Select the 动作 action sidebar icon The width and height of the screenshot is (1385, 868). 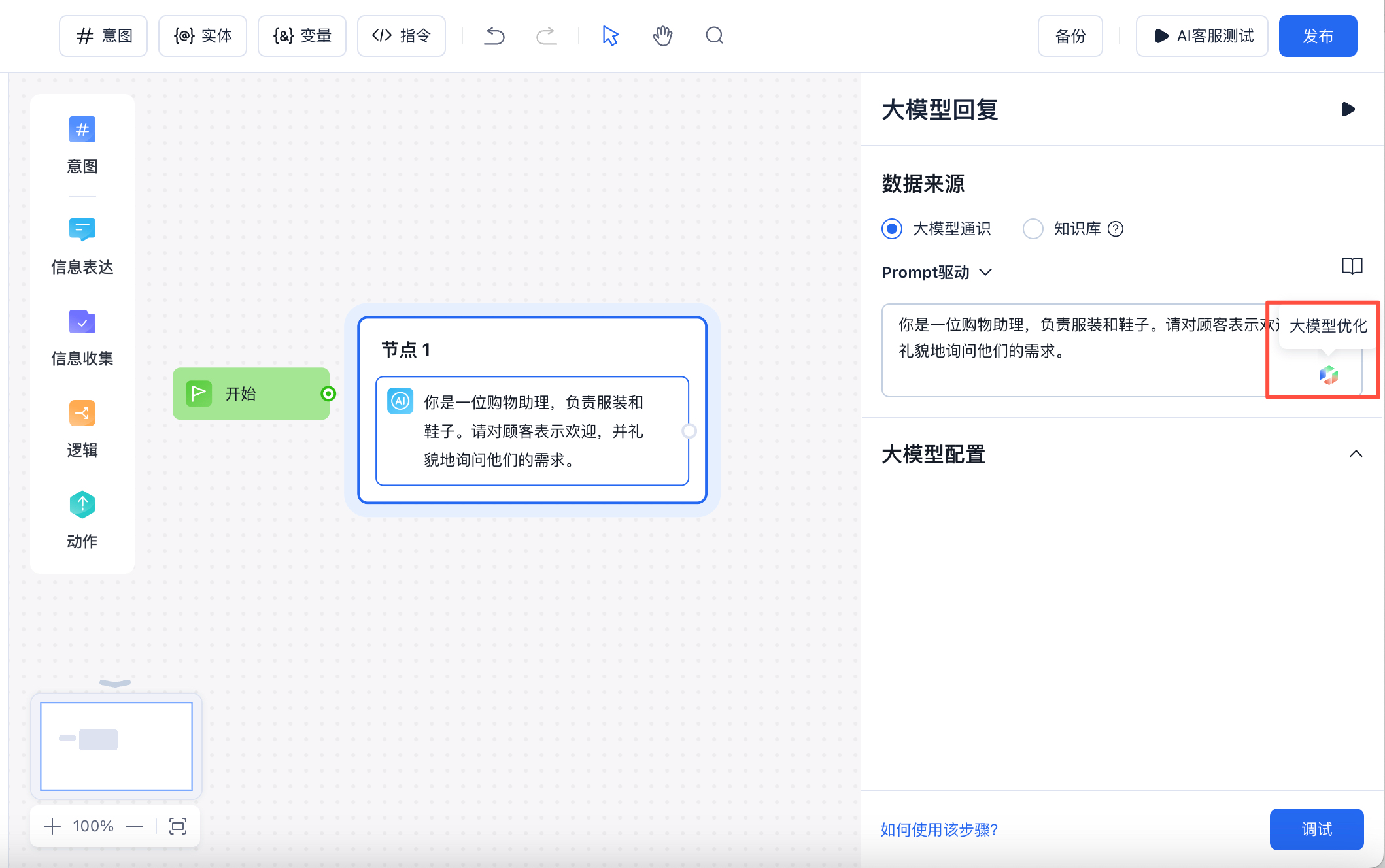click(x=82, y=505)
